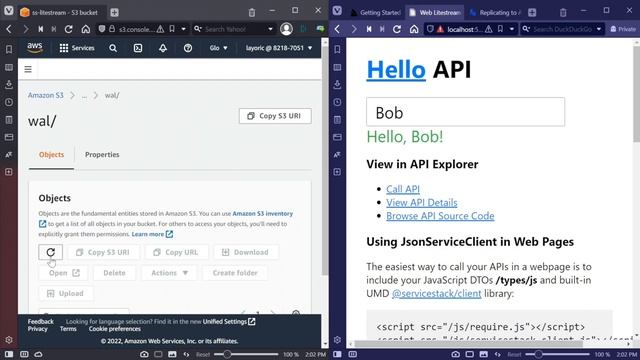The width and height of the screenshot is (640, 360).
Task: Reload the page in the left S3 window
Action: (69, 29)
